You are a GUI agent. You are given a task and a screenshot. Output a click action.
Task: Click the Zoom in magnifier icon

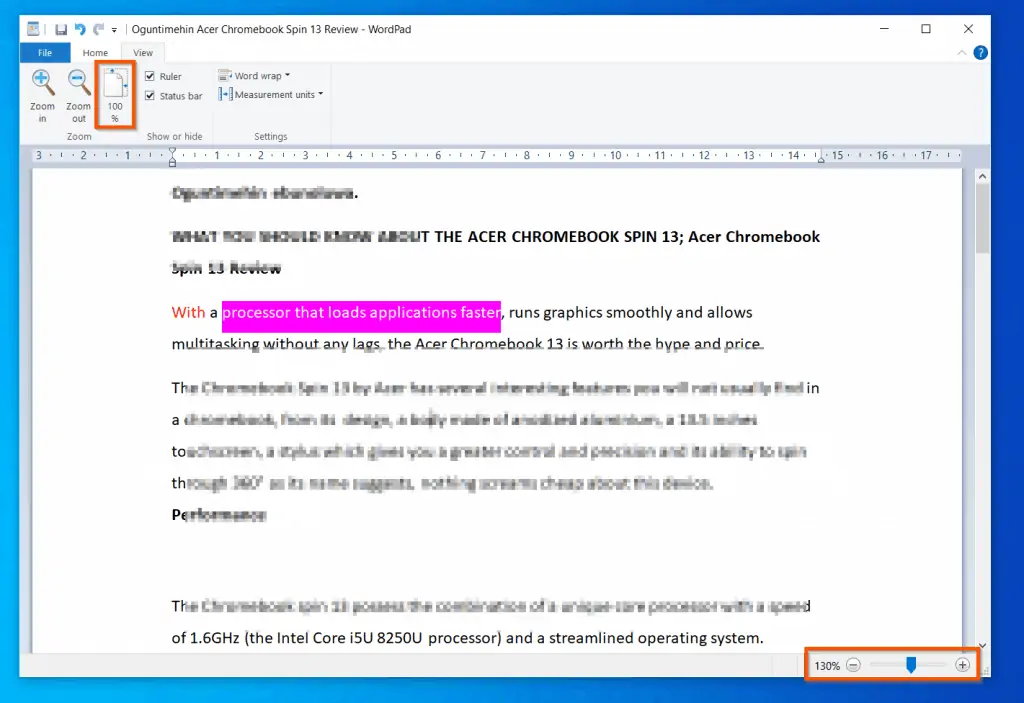[x=42, y=85]
